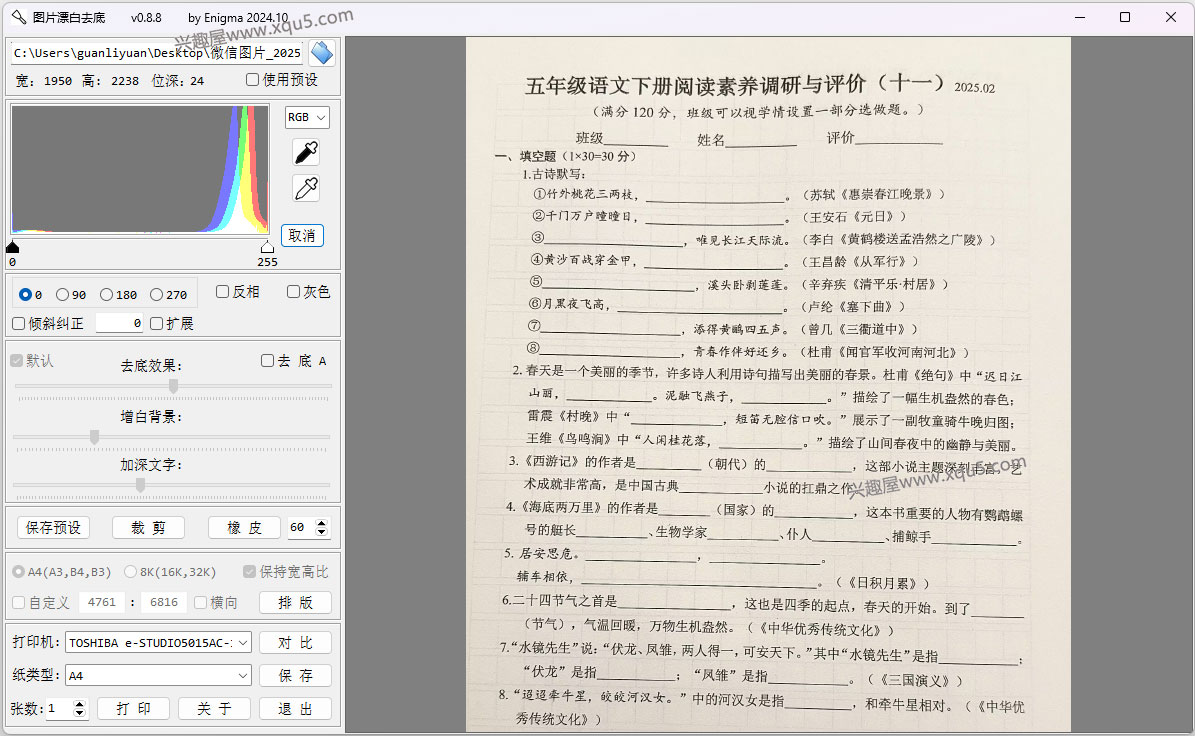Click the 张数 copies stepper arrows

click(x=79, y=709)
